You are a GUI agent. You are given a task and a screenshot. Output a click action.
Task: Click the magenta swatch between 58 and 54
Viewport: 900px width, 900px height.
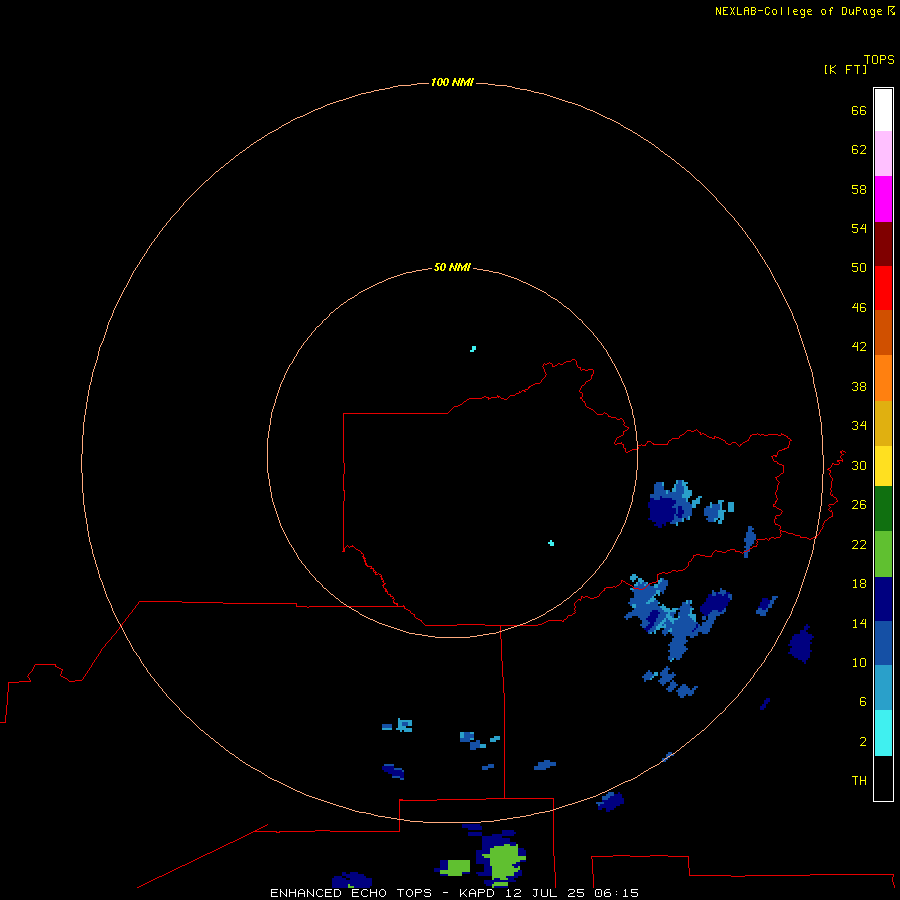[883, 199]
